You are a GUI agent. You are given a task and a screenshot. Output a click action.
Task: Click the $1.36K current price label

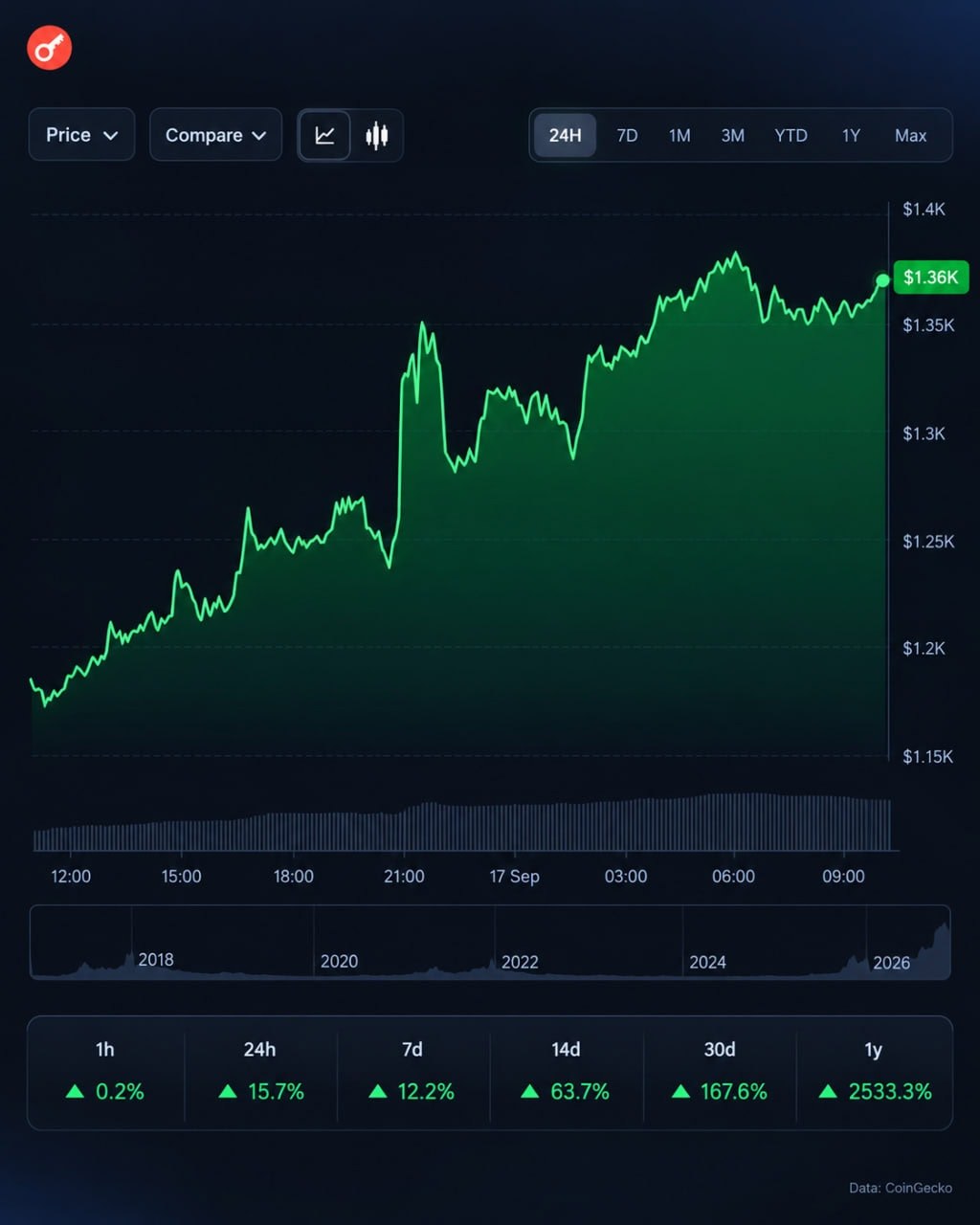coord(930,278)
